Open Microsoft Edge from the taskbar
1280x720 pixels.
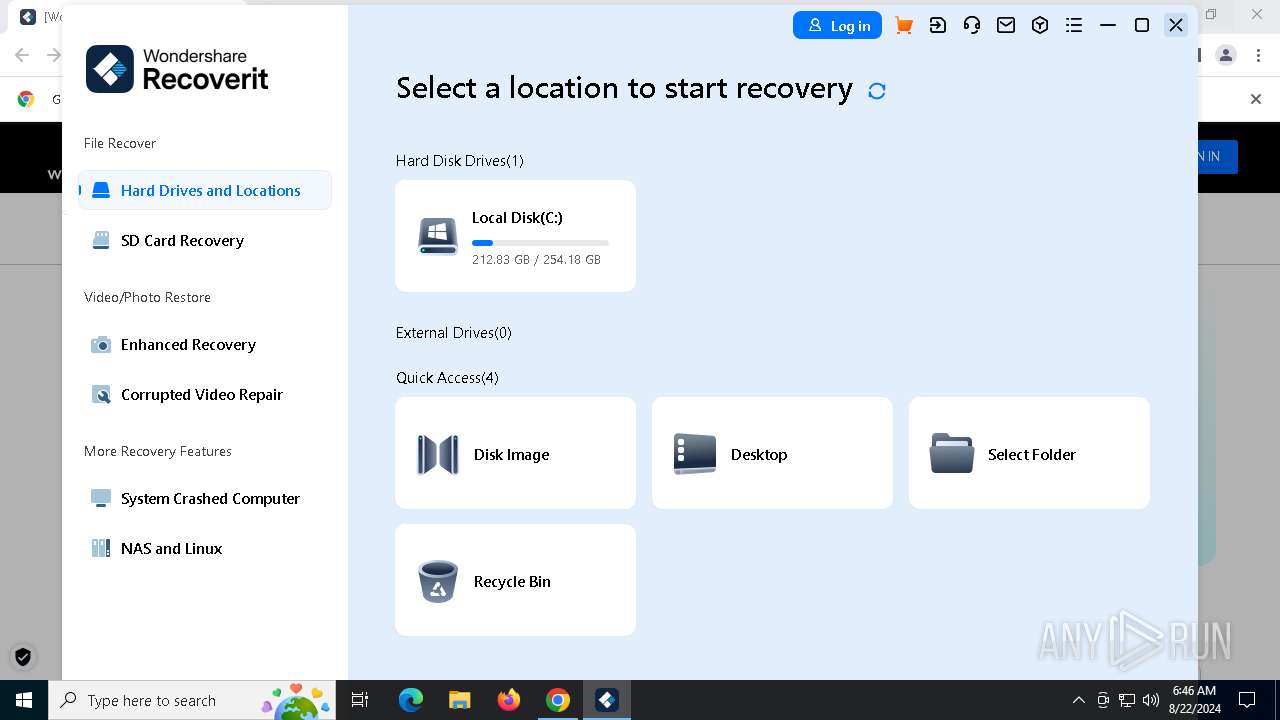pyautogui.click(x=411, y=700)
